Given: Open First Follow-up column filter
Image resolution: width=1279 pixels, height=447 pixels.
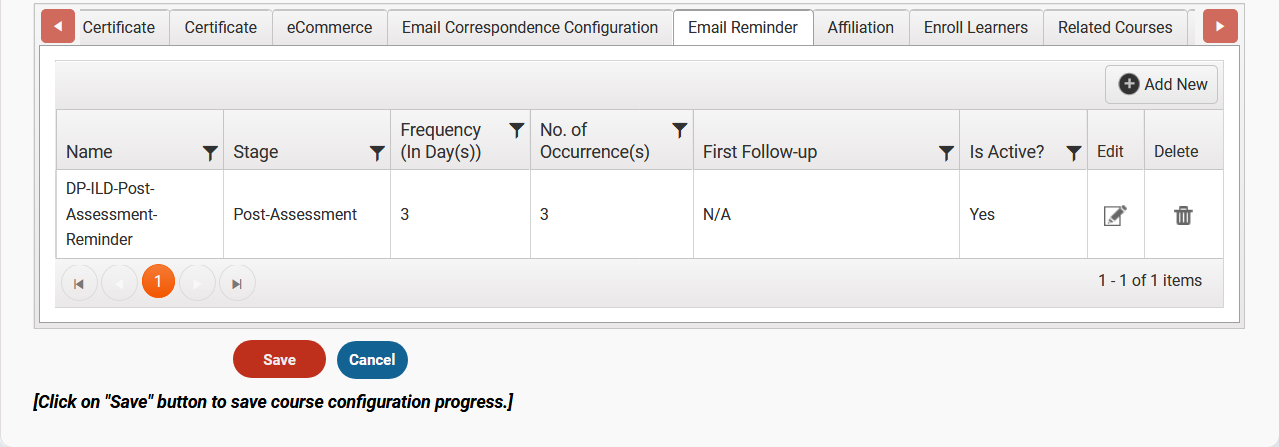Looking at the screenshot, I should (946, 153).
